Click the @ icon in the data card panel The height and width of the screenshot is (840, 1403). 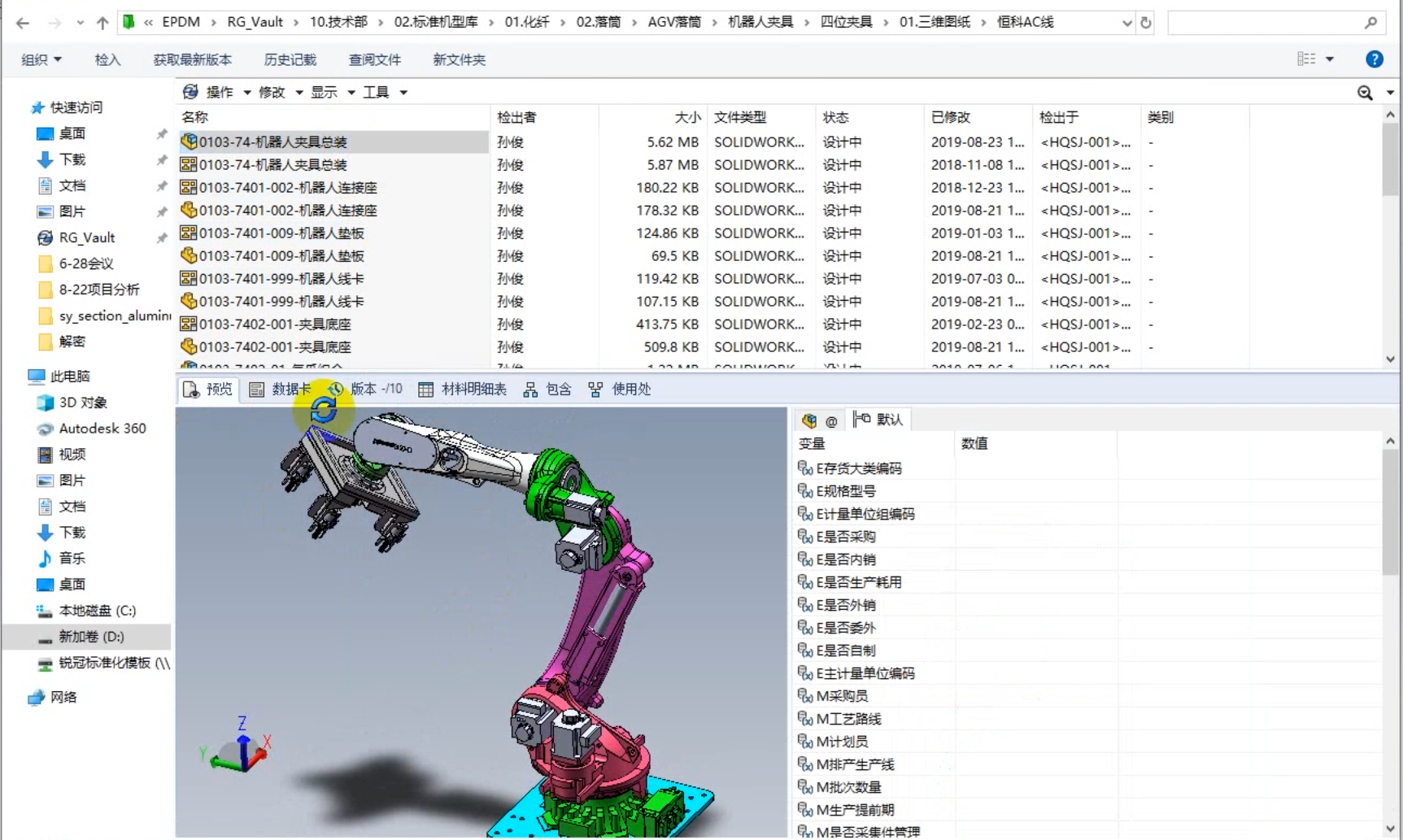click(830, 420)
